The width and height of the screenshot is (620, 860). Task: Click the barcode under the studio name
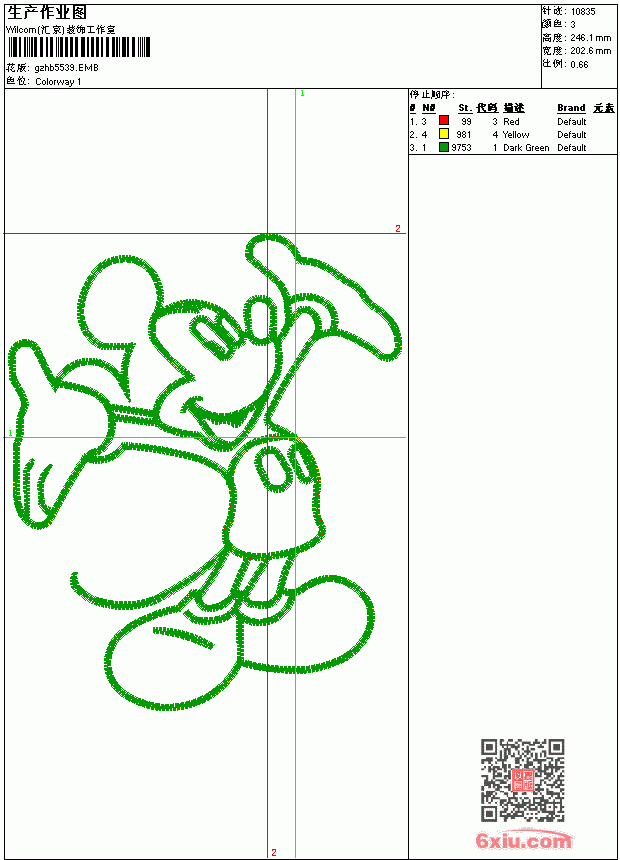[78, 47]
